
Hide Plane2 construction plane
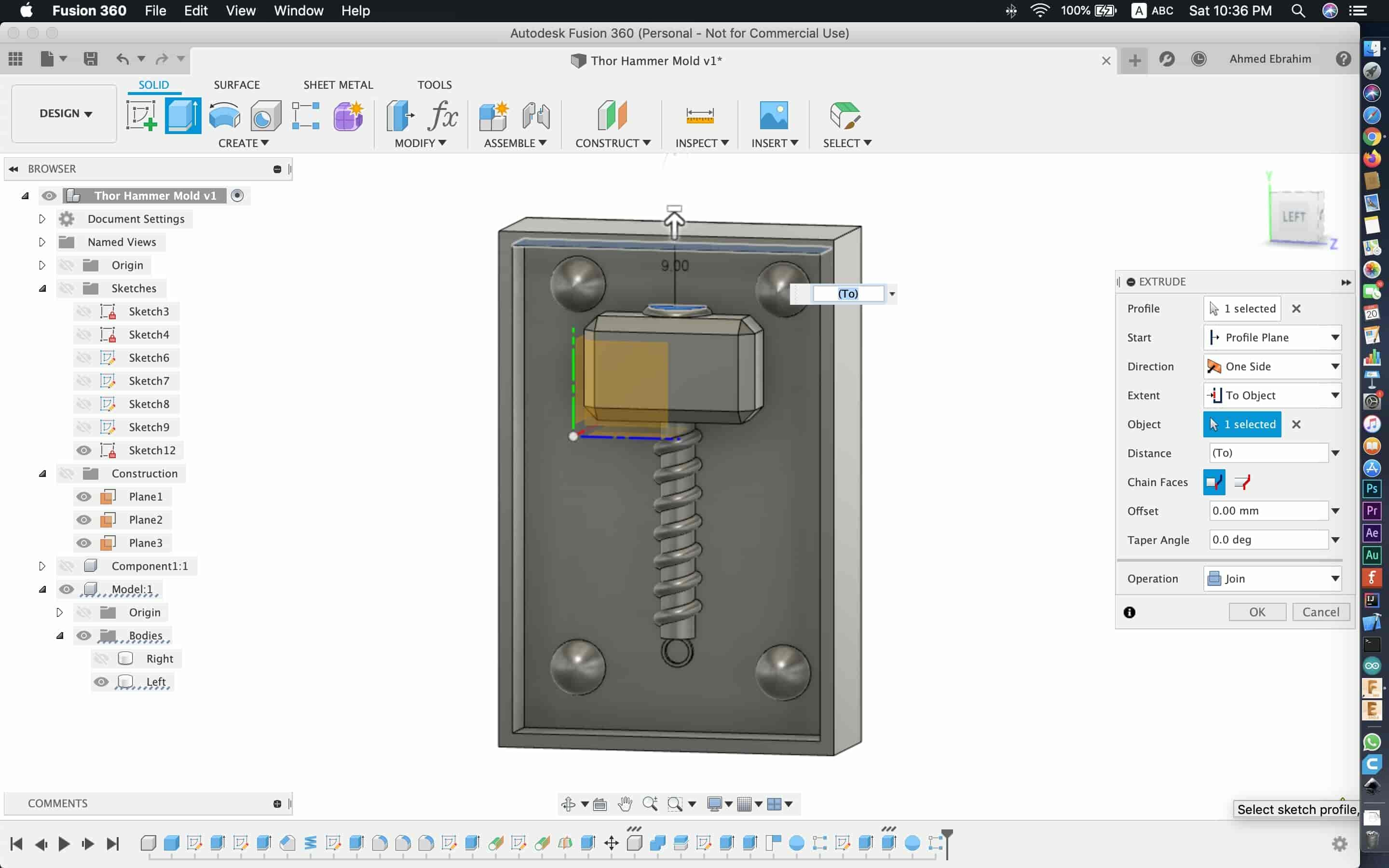(x=84, y=519)
